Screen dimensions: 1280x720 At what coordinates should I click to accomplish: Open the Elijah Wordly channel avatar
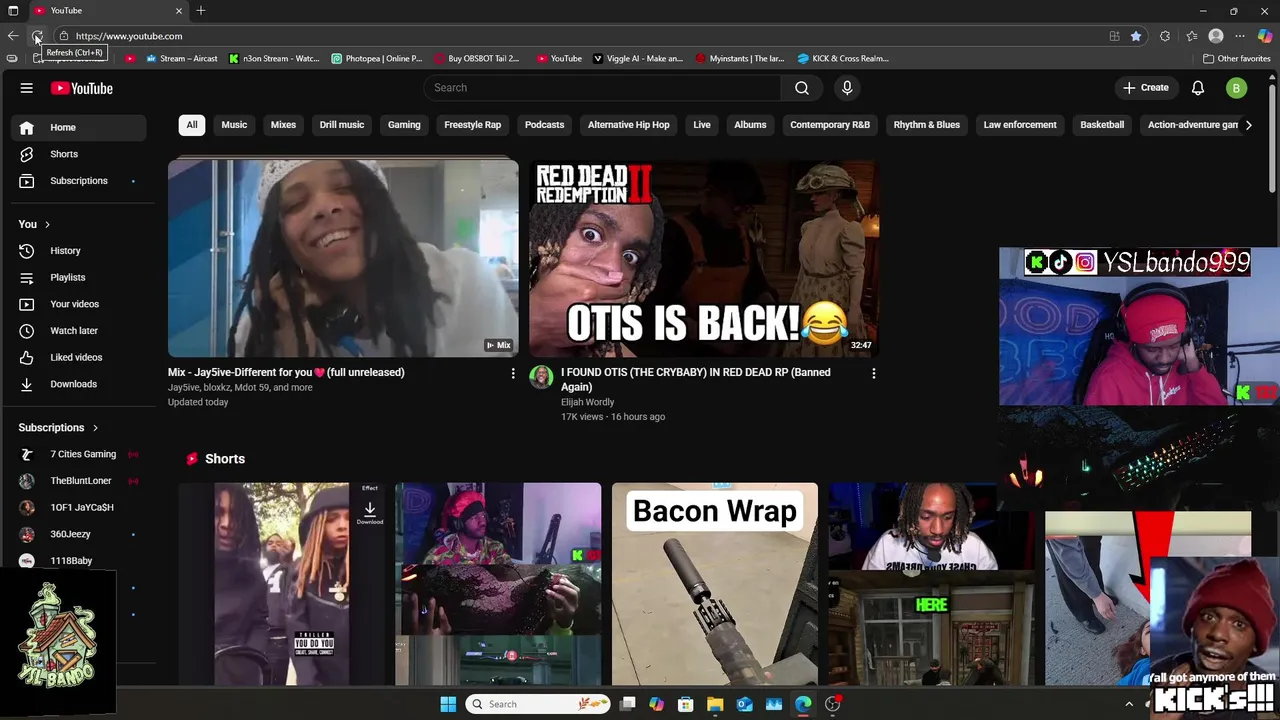[x=541, y=377]
